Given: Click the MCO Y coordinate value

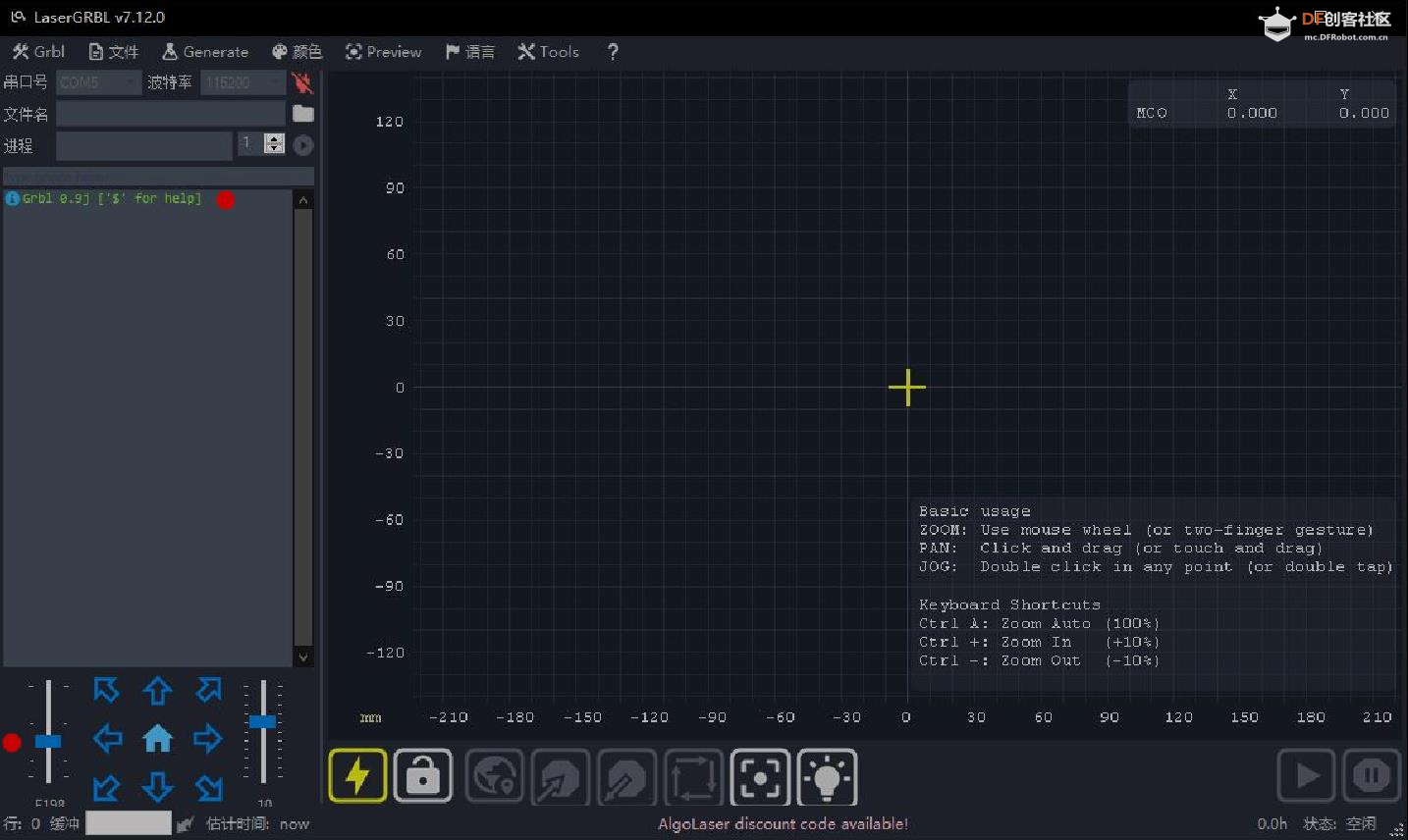Looking at the screenshot, I should (1364, 114).
